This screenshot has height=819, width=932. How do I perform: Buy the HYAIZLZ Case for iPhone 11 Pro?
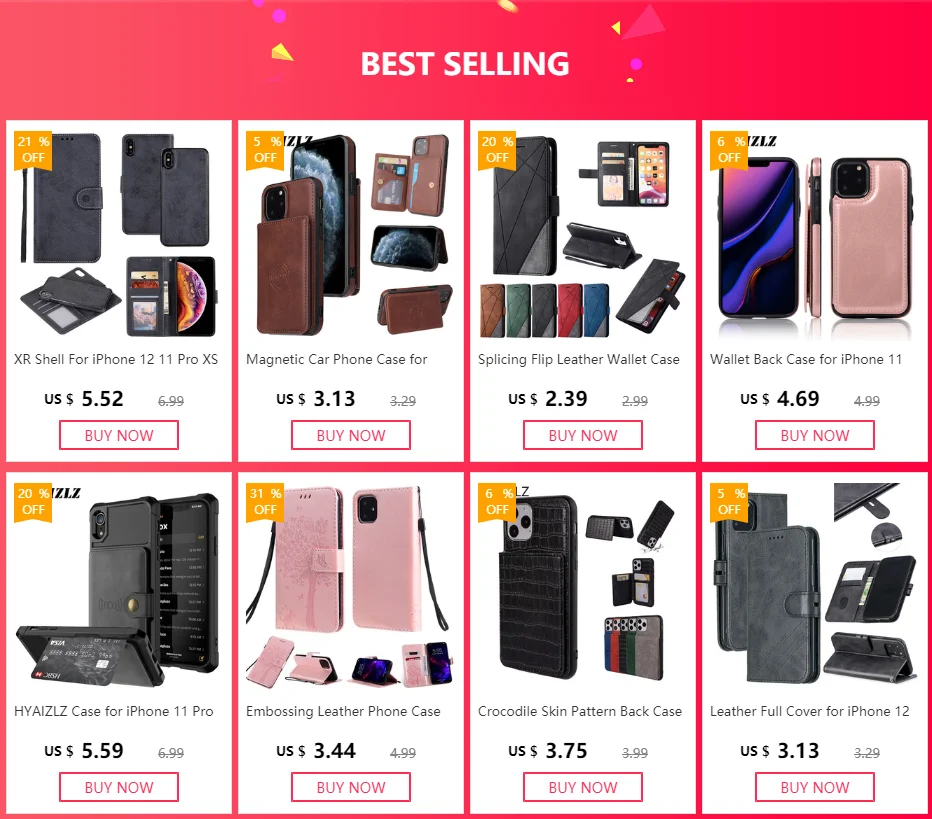(x=119, y=787)
